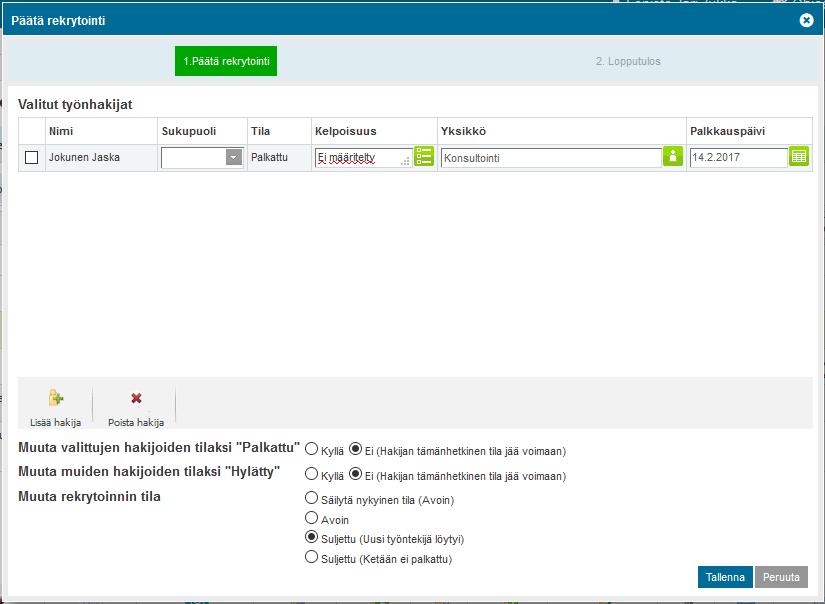Open the Palkkauspäivä calendar icon
The width and height of the screenshot is (825, 604).
pyautogui.click(x=799, y=156)
